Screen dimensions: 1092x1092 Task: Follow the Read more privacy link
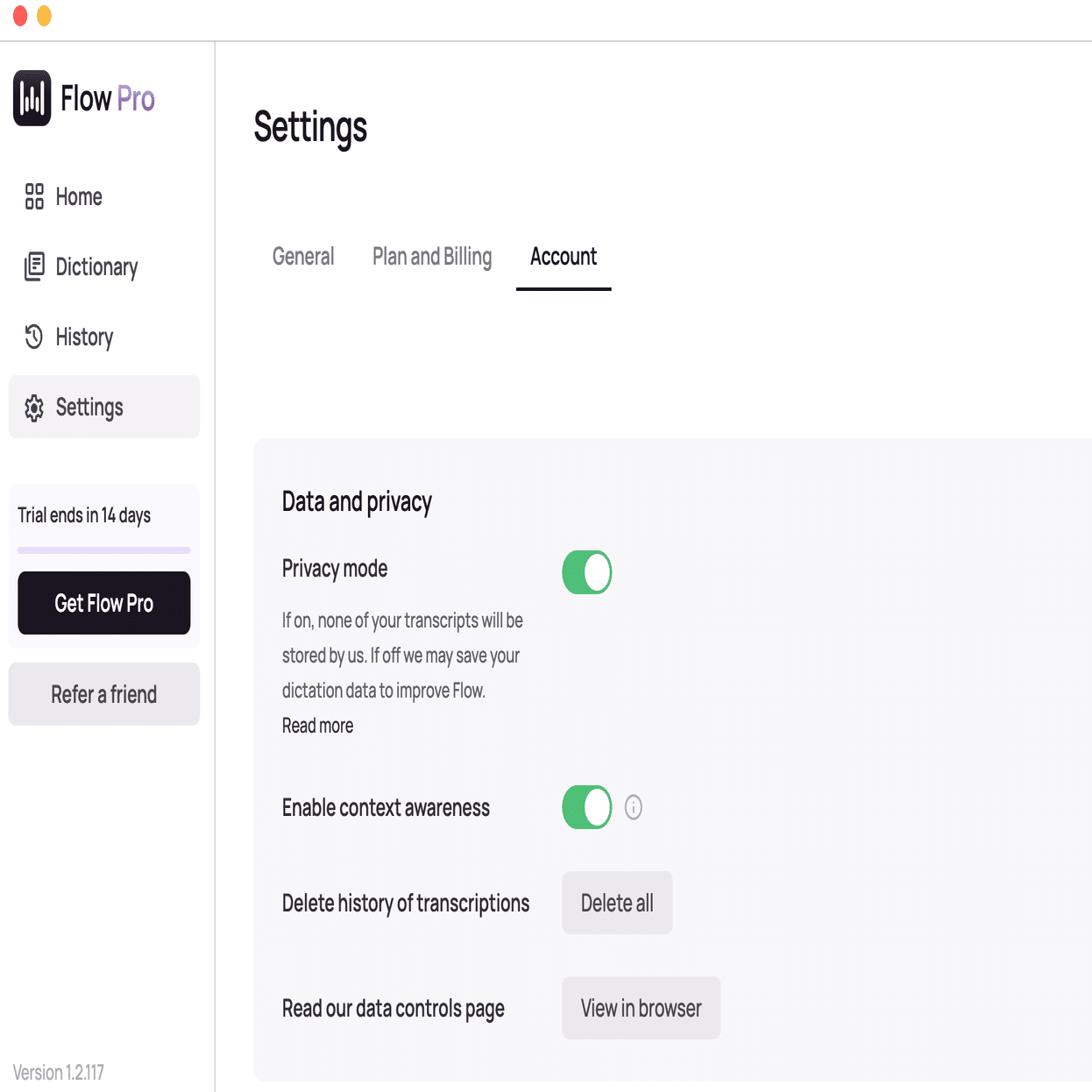[x=317, y=726]
